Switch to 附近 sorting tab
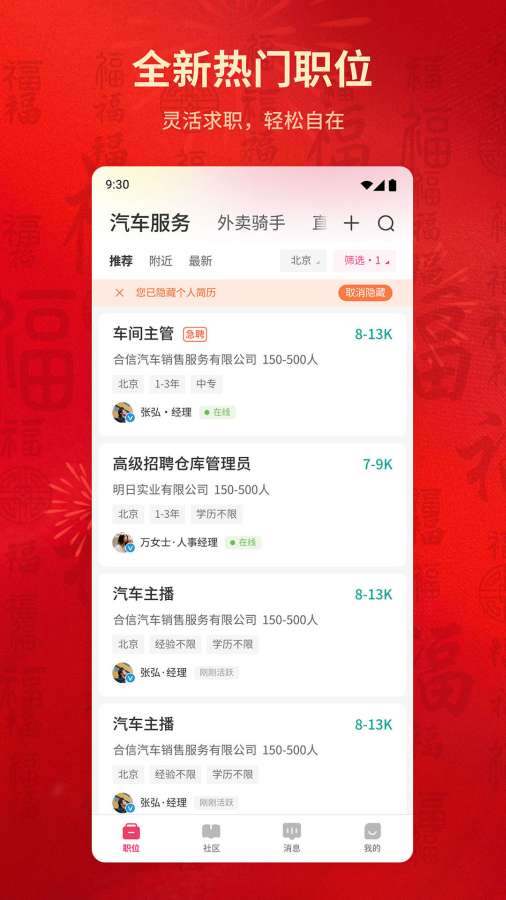This screenshot has height=900, width=506. [161, 261]
